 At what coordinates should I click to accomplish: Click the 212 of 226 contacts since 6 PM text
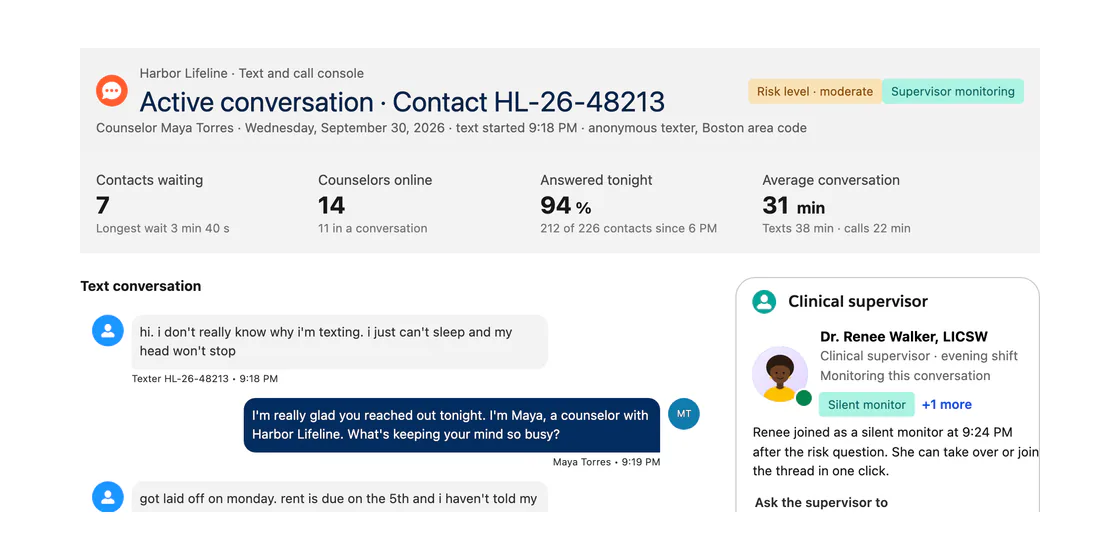coord(629,229)
